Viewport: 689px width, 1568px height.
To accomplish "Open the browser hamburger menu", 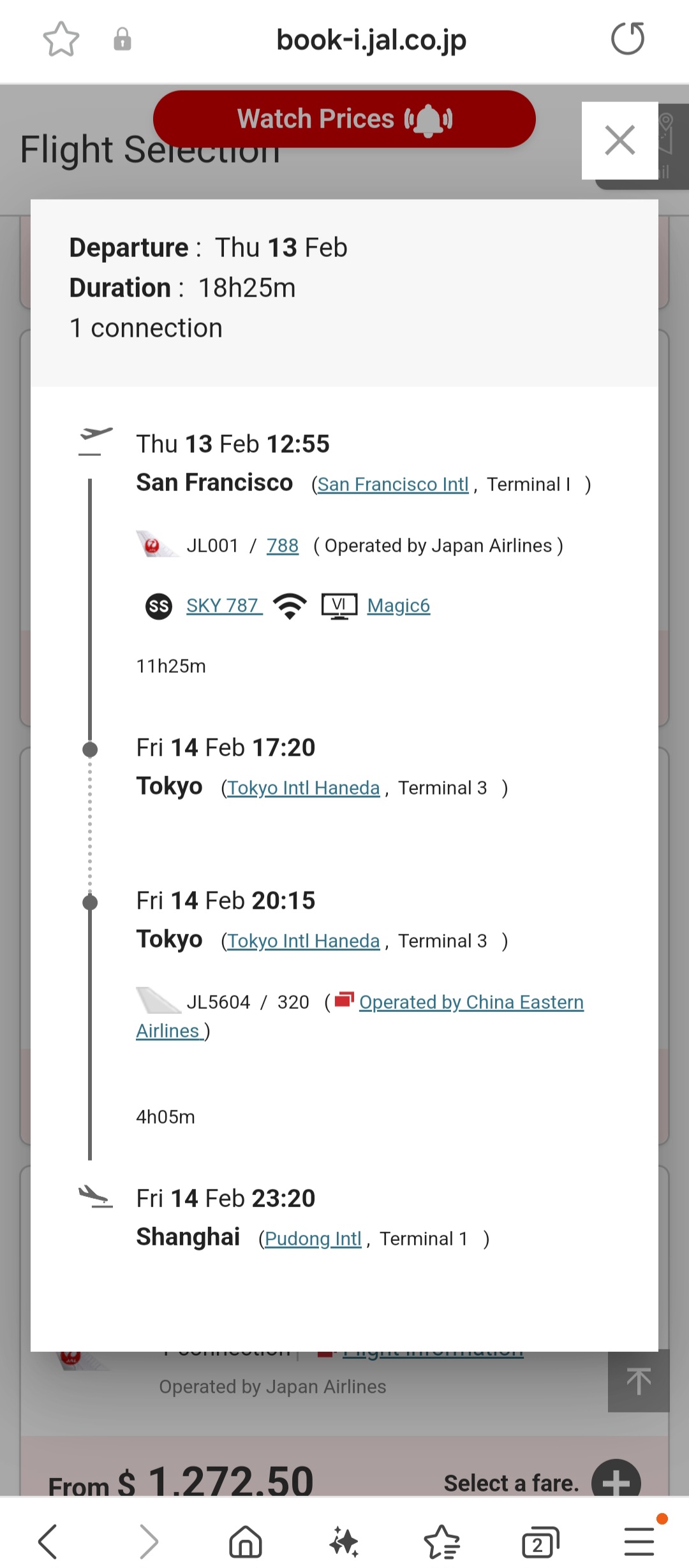I will tap(639, 1542).
